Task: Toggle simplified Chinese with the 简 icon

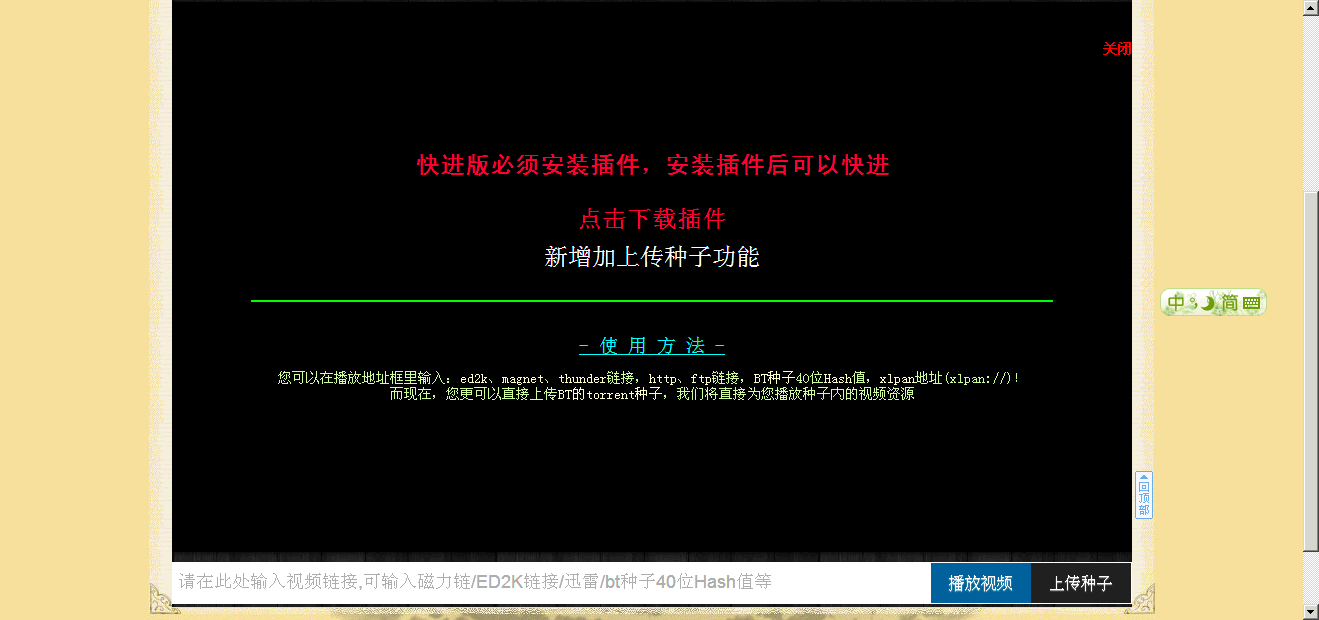Action: point(1228,302)
